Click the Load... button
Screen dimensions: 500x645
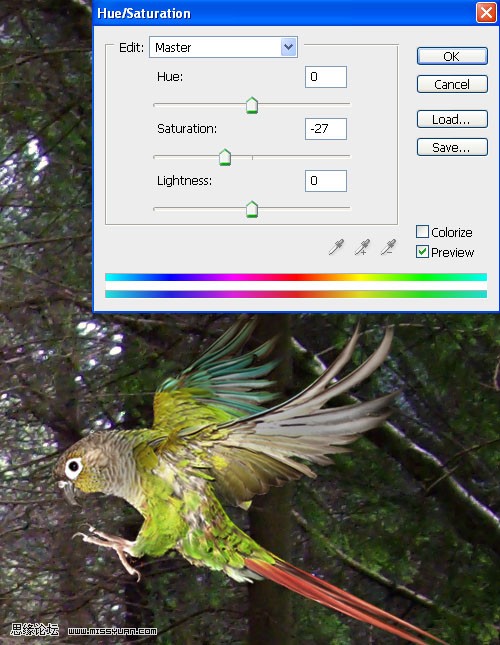pyautogui.click(x=452, y=119)
